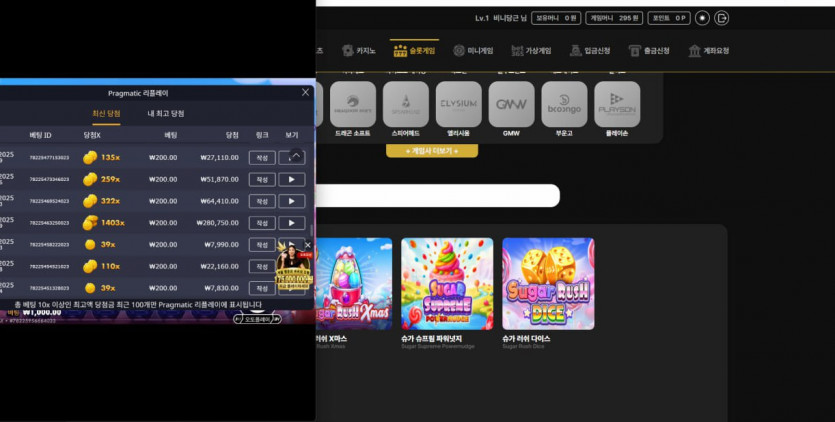Select the 스피어헤드 provider icon
Image resolution: width=835 pixels, height=422 pixels.
[405, 104]
